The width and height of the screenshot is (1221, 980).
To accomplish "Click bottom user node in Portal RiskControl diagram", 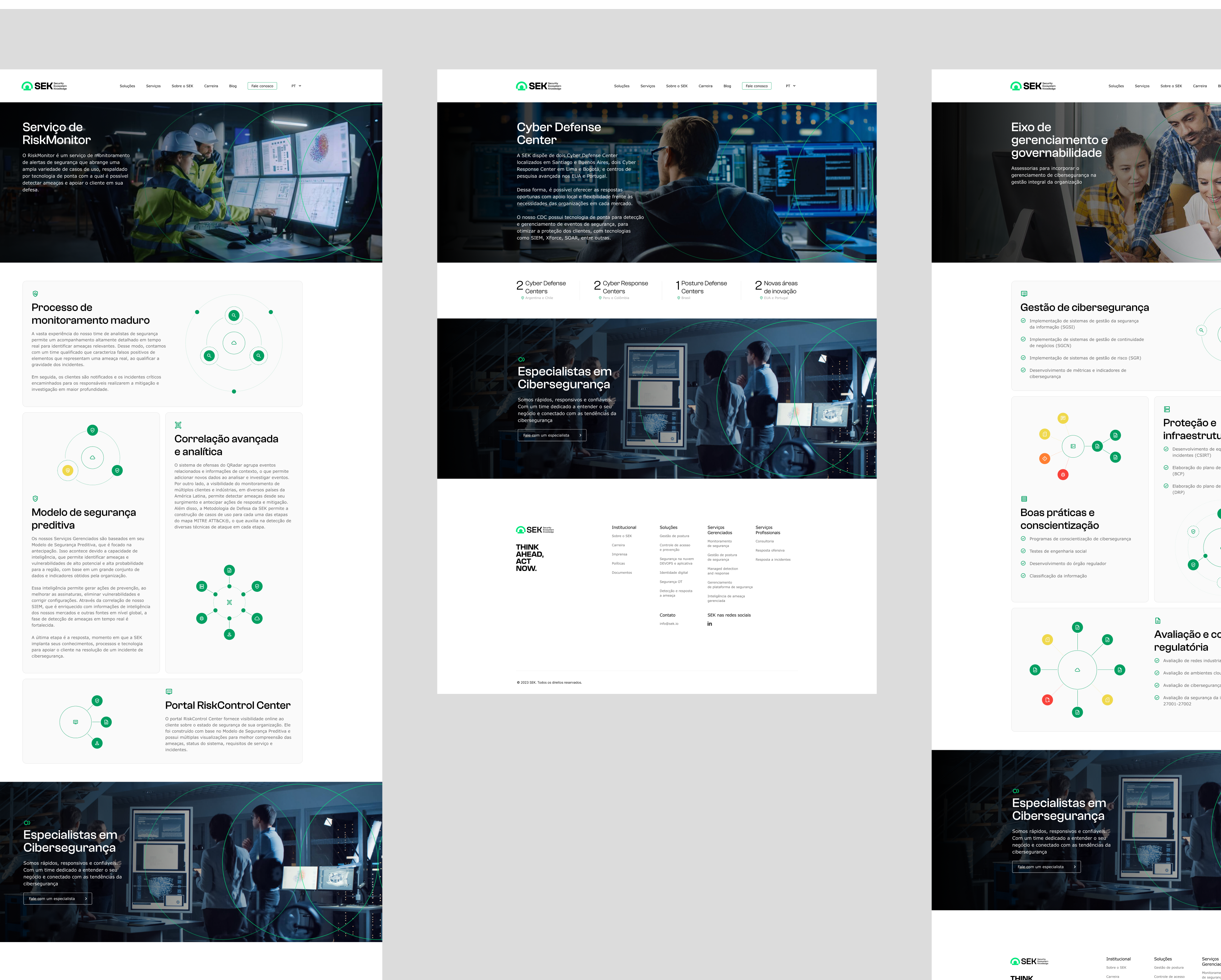I will [x=97, y=743].
